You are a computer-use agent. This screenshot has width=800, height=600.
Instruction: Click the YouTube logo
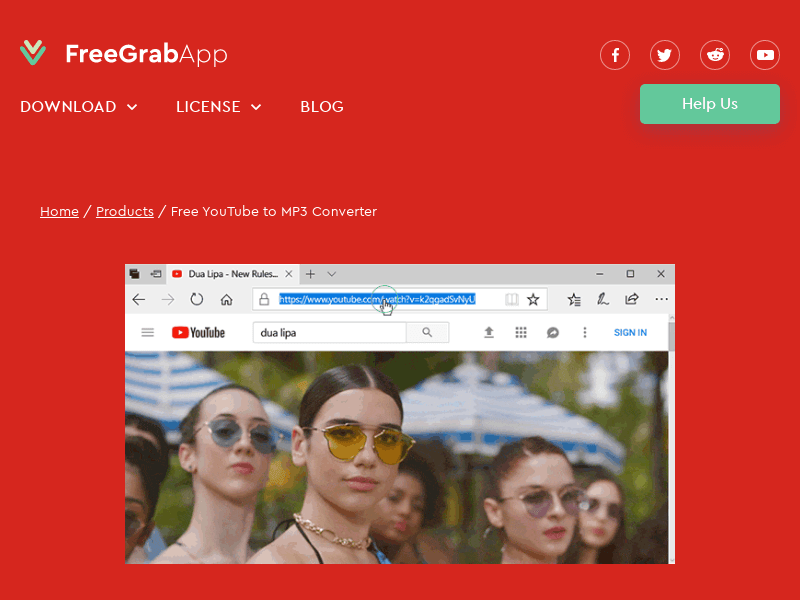pyautogui.click(x=198, y=333)
